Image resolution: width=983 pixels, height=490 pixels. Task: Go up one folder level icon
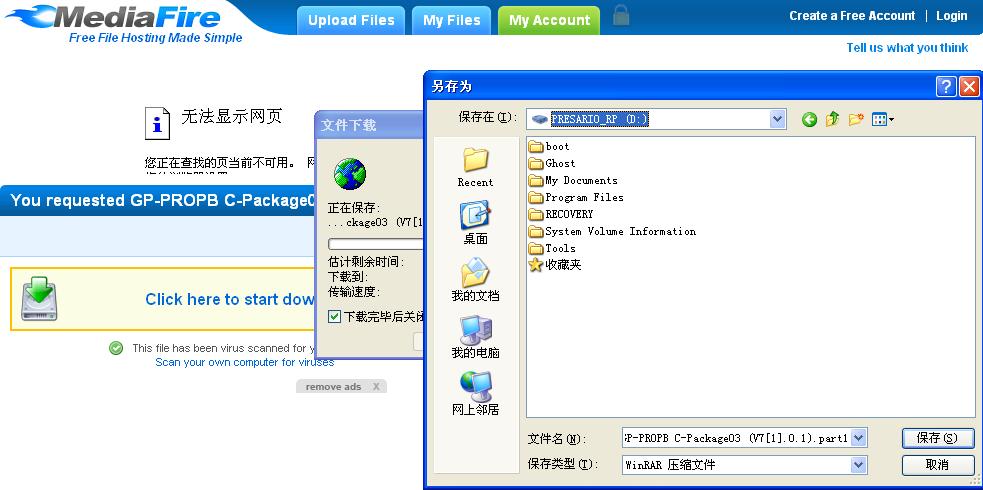click(x=833, y=119)
